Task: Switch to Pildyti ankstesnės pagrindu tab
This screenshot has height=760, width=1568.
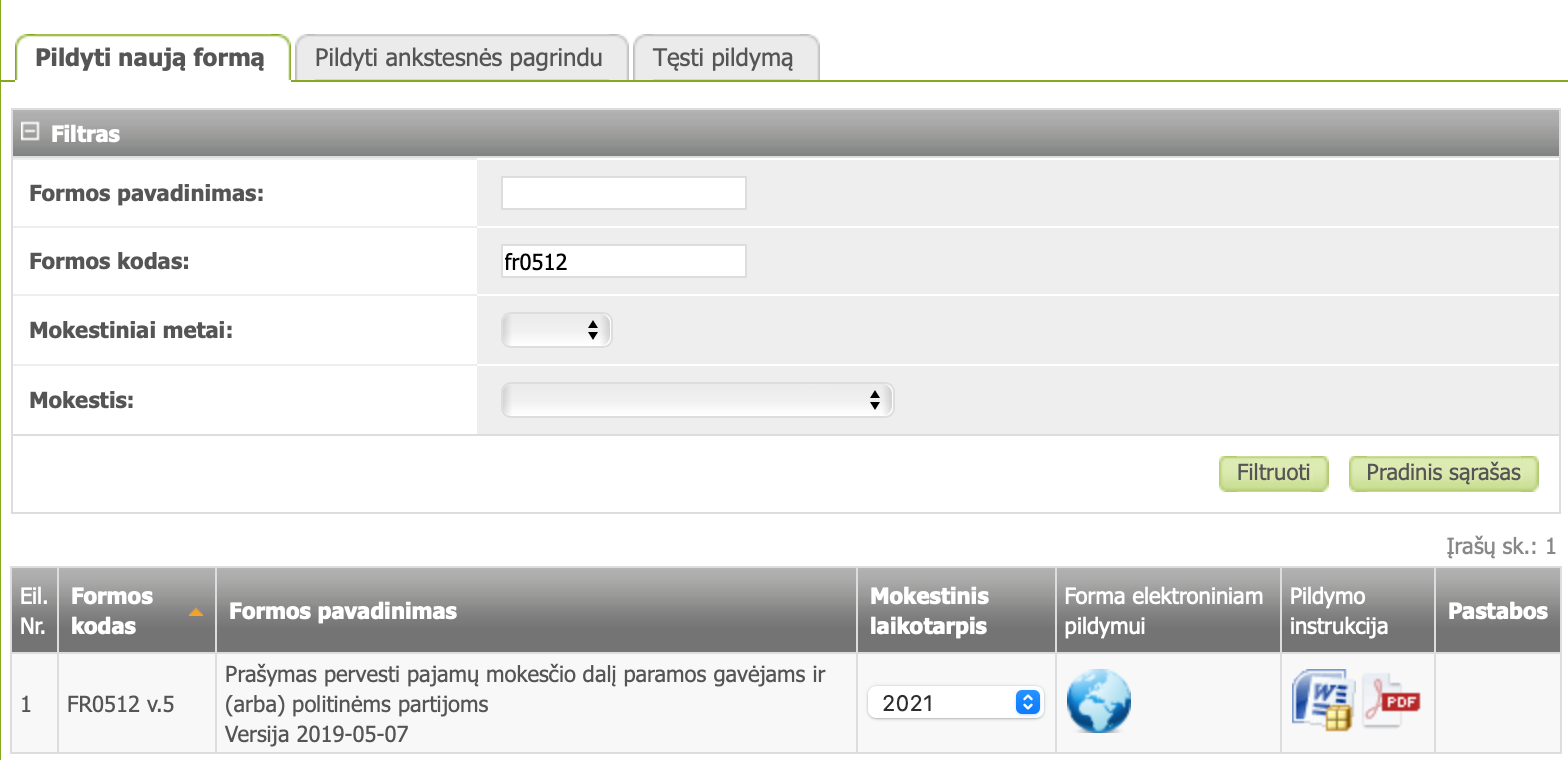Action: [x=459, y=58]
